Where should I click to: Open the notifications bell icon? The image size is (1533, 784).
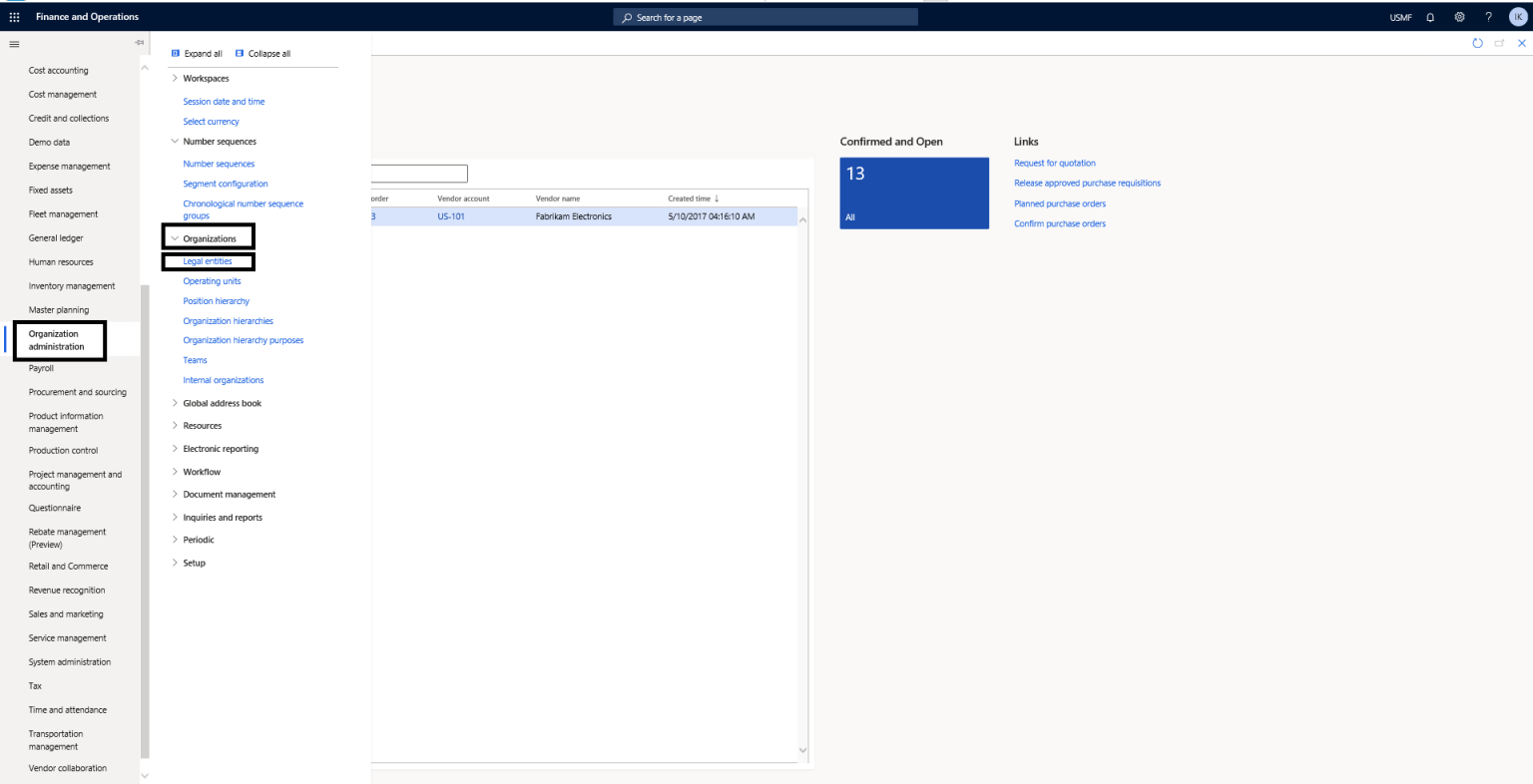tap(1430, 16)
